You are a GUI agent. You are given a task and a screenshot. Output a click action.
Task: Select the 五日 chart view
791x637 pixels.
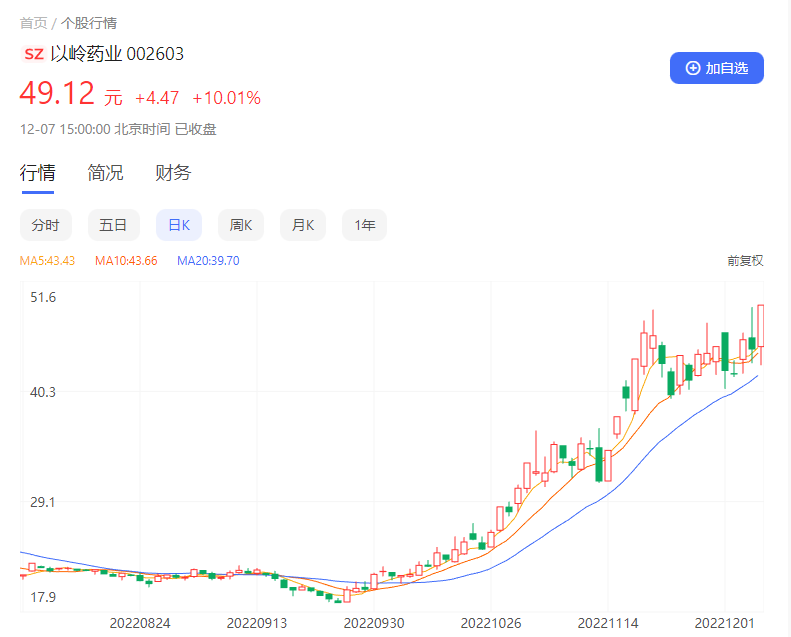[x=113, y=225]
